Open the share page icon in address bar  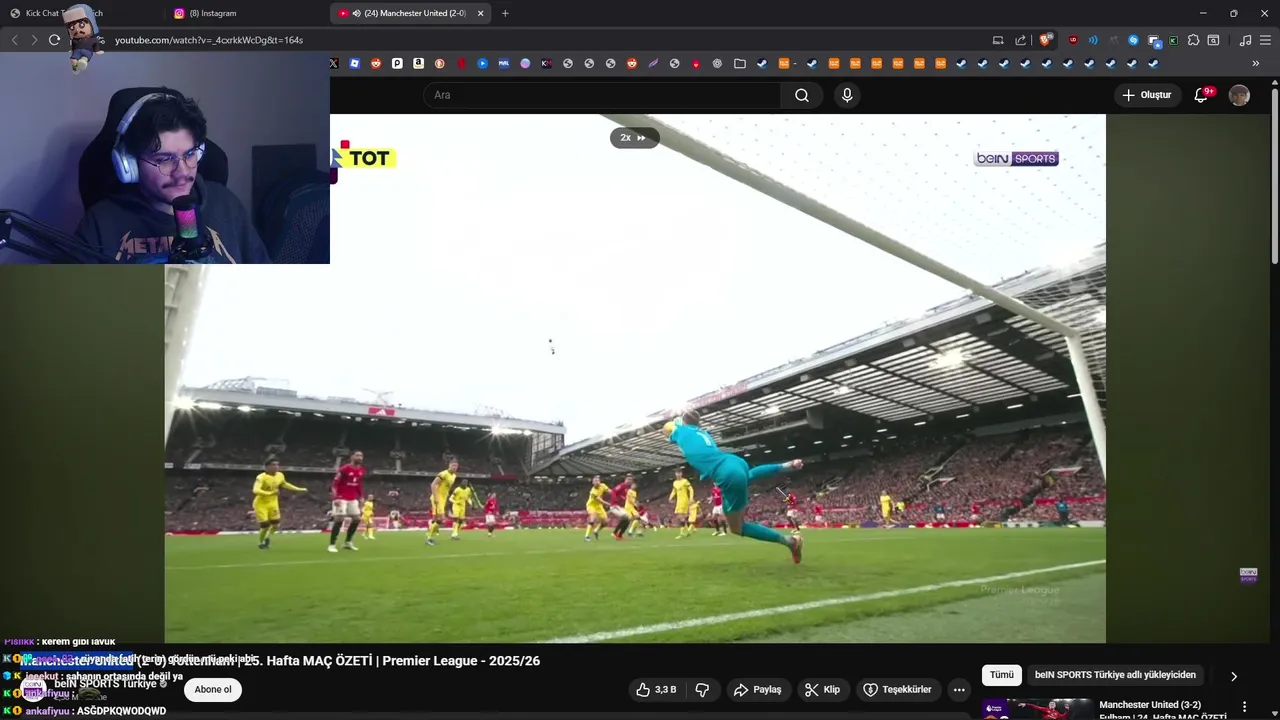tap(1020, 40)
